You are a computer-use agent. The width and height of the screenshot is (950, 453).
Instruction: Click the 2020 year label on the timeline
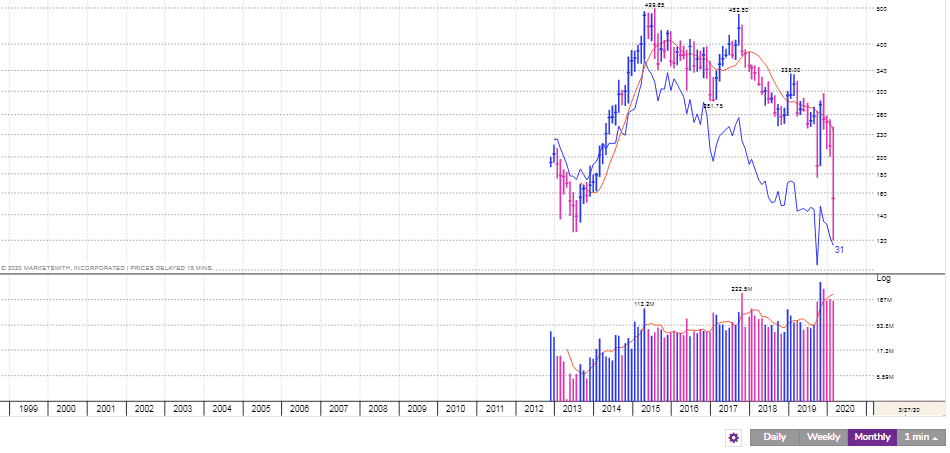click(x=845, y=409)
